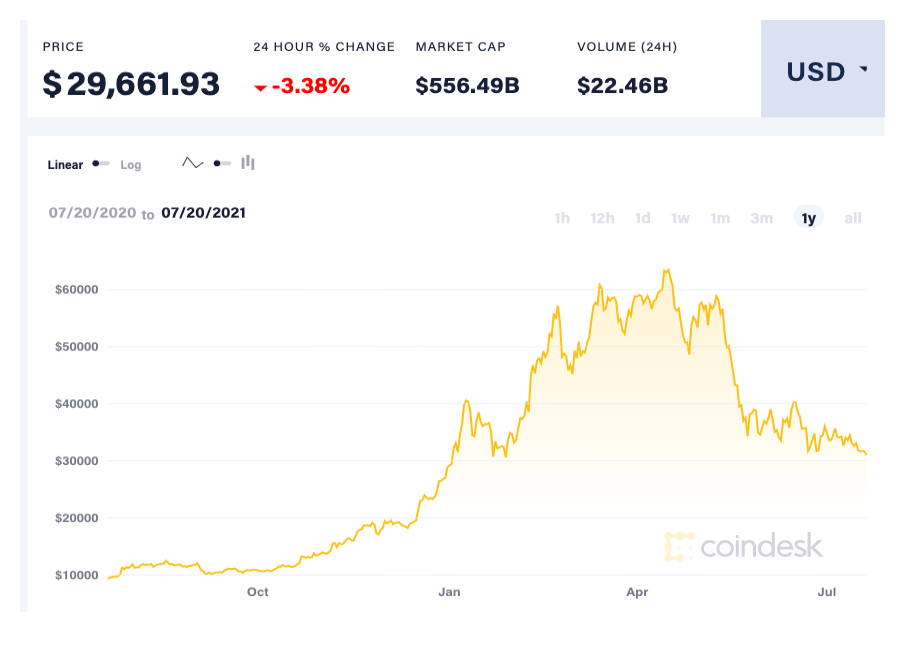Click the $29,661.93 price value

[131, 84]
